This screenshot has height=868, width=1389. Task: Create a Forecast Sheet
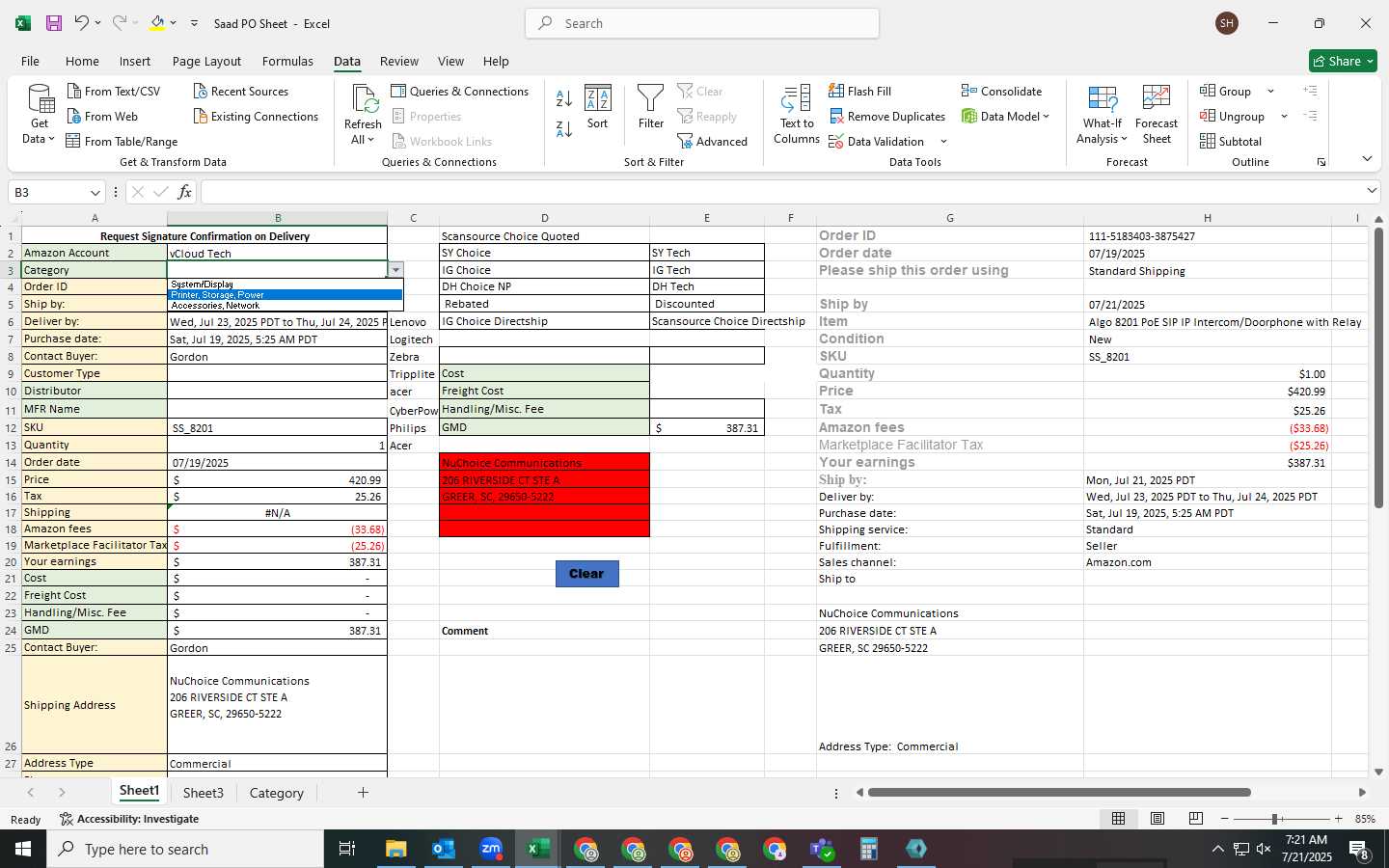[1157, 114]
